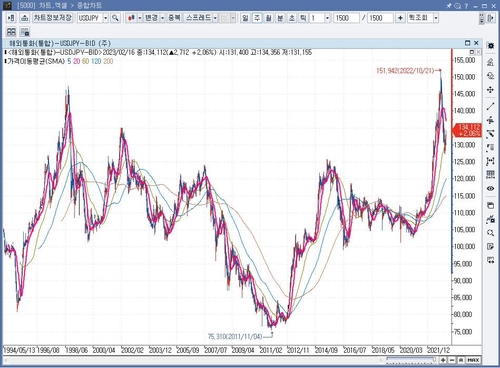Click the zoom magnifier icon in right toolbar
The image size is (500, 368).
[x=490, y=233]
